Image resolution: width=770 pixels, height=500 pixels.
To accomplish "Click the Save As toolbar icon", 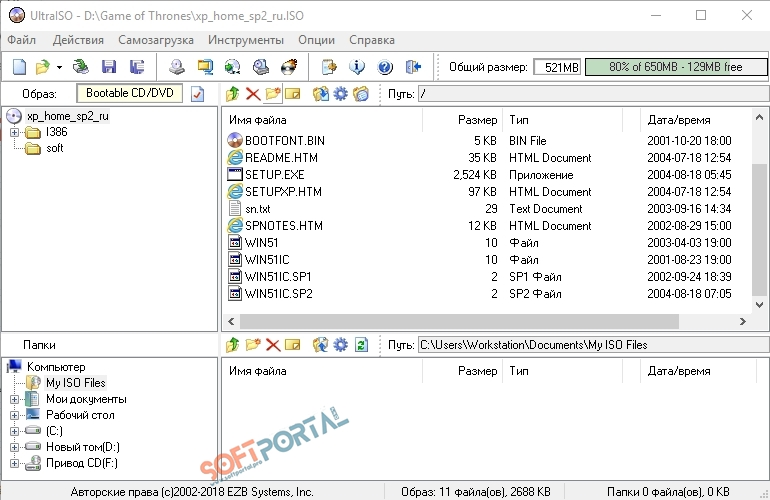I will [137, 67].
